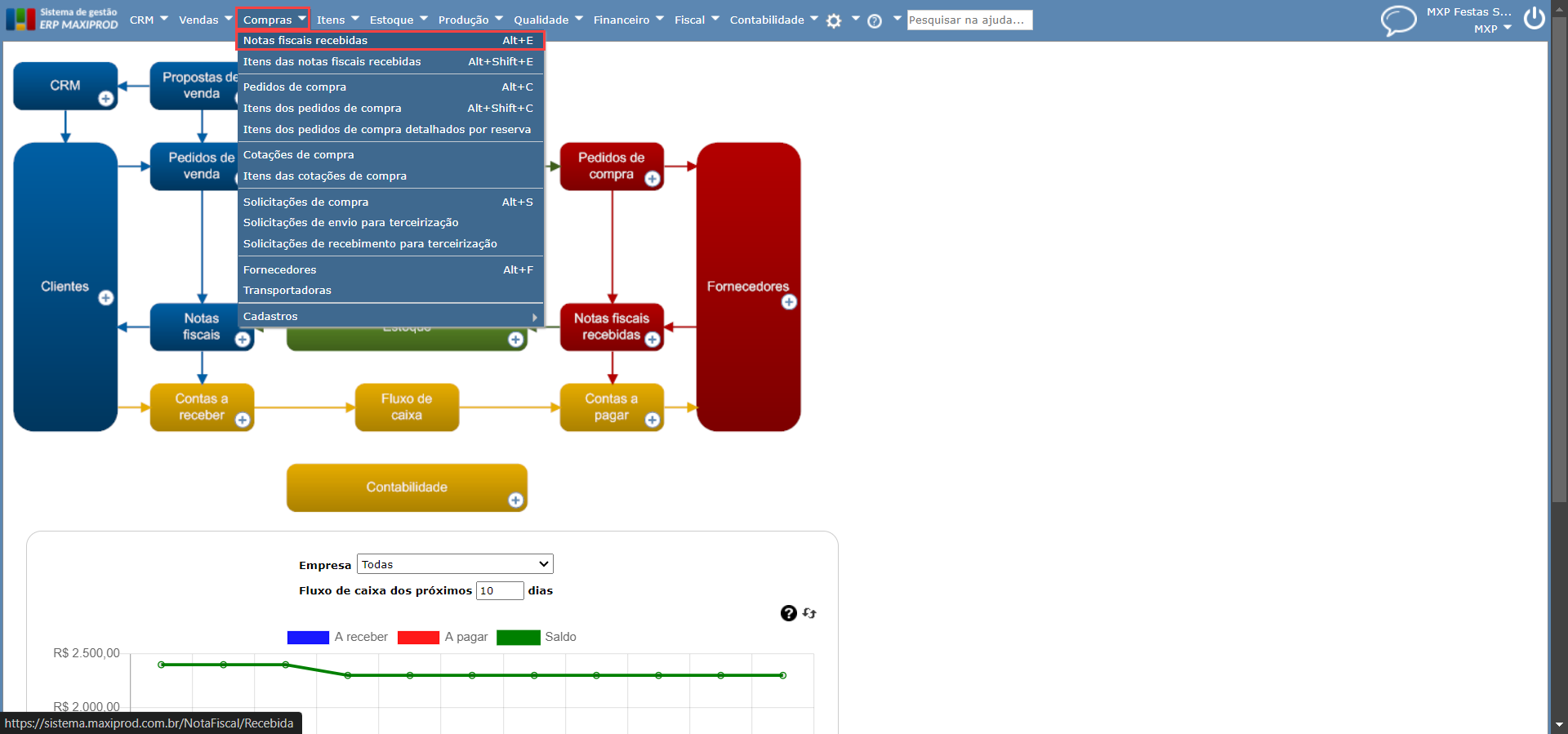
Task: Click plus icon on Notas fiscais block
Action: [243, 340]
